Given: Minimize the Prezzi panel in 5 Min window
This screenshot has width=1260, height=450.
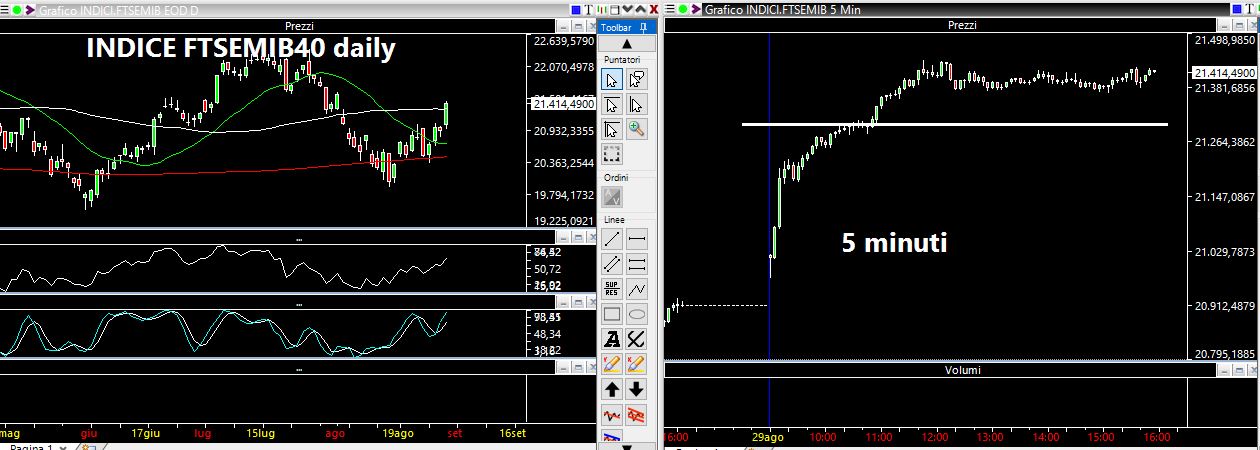Looking at the screenshot, I should click(x=1222, y=26).
